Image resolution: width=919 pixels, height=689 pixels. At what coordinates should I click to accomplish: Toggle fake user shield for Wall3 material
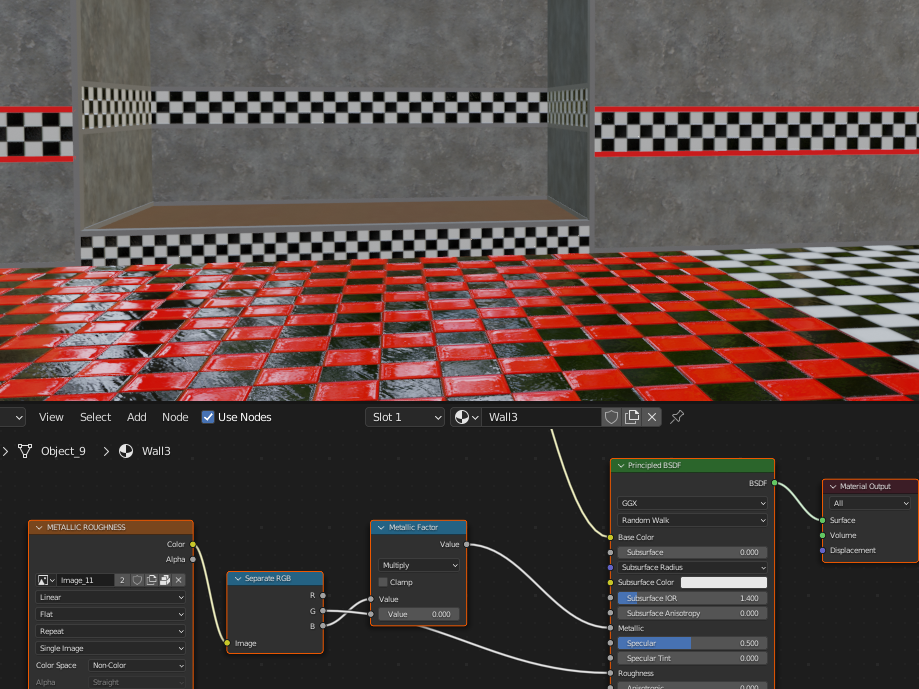point(611,417)
